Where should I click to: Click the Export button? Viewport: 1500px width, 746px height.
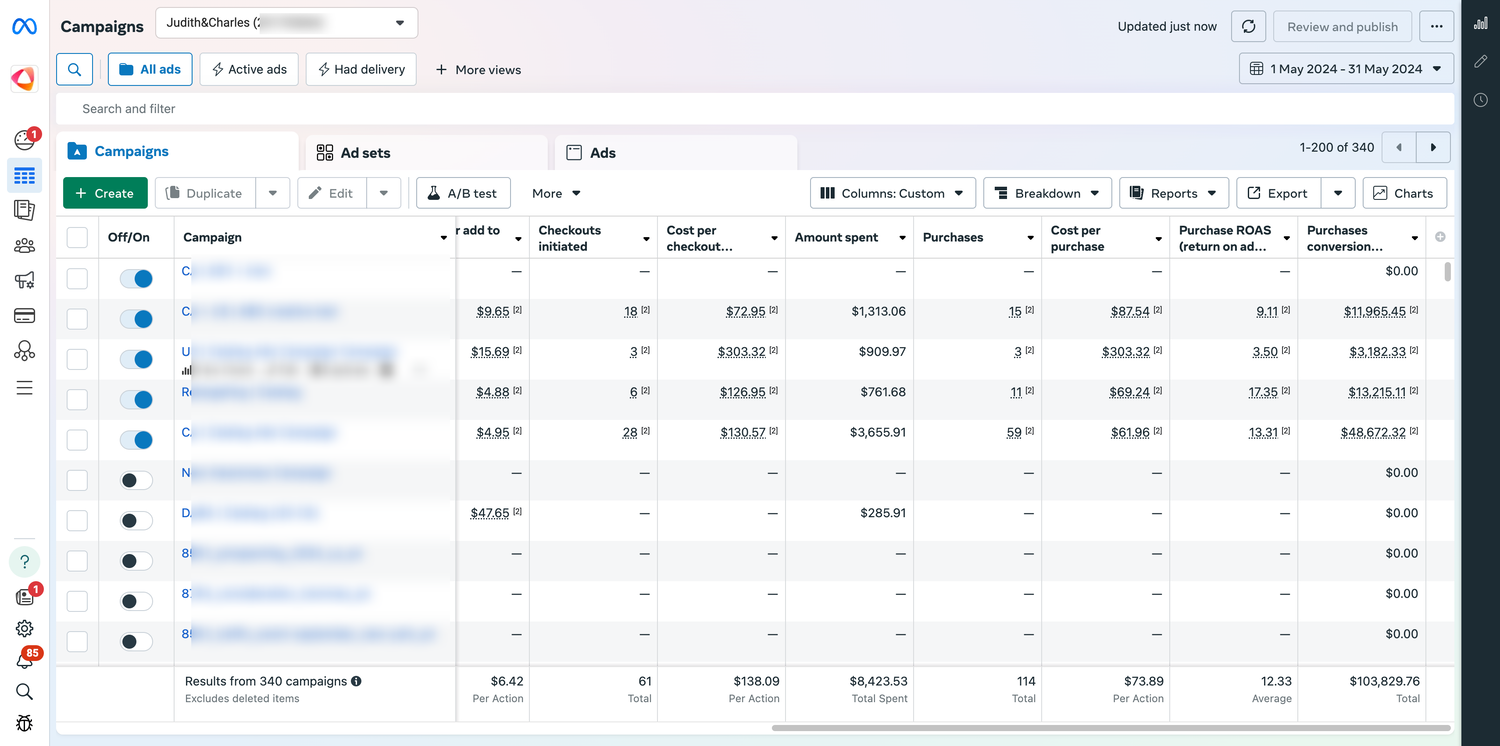(1279, 193)
